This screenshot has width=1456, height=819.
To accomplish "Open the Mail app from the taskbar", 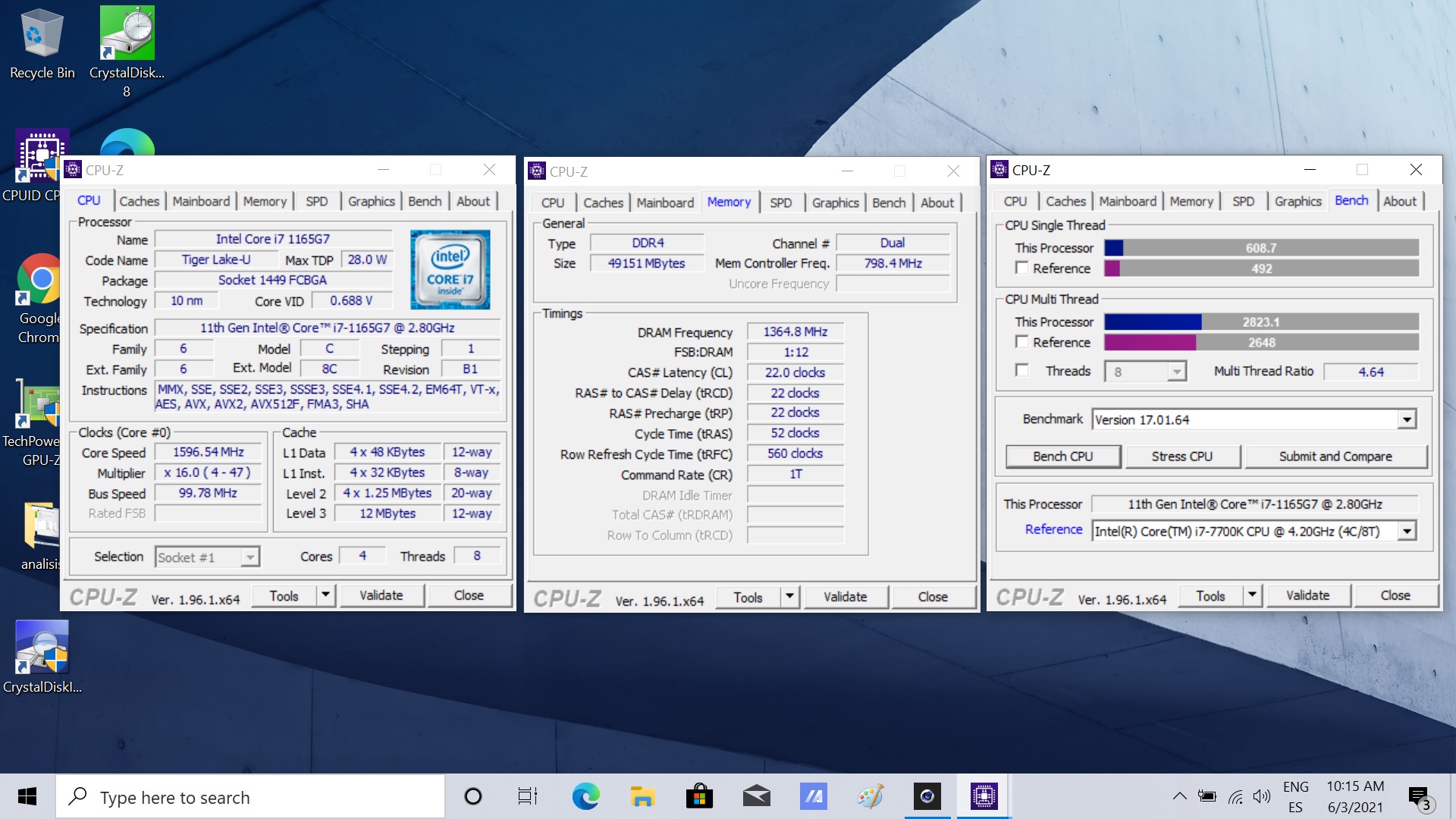I will [756, 796].
